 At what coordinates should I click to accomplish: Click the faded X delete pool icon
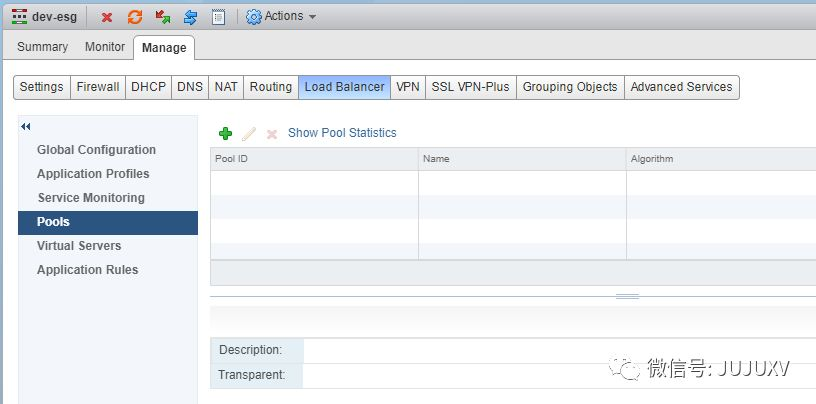(x=272, y=134)
